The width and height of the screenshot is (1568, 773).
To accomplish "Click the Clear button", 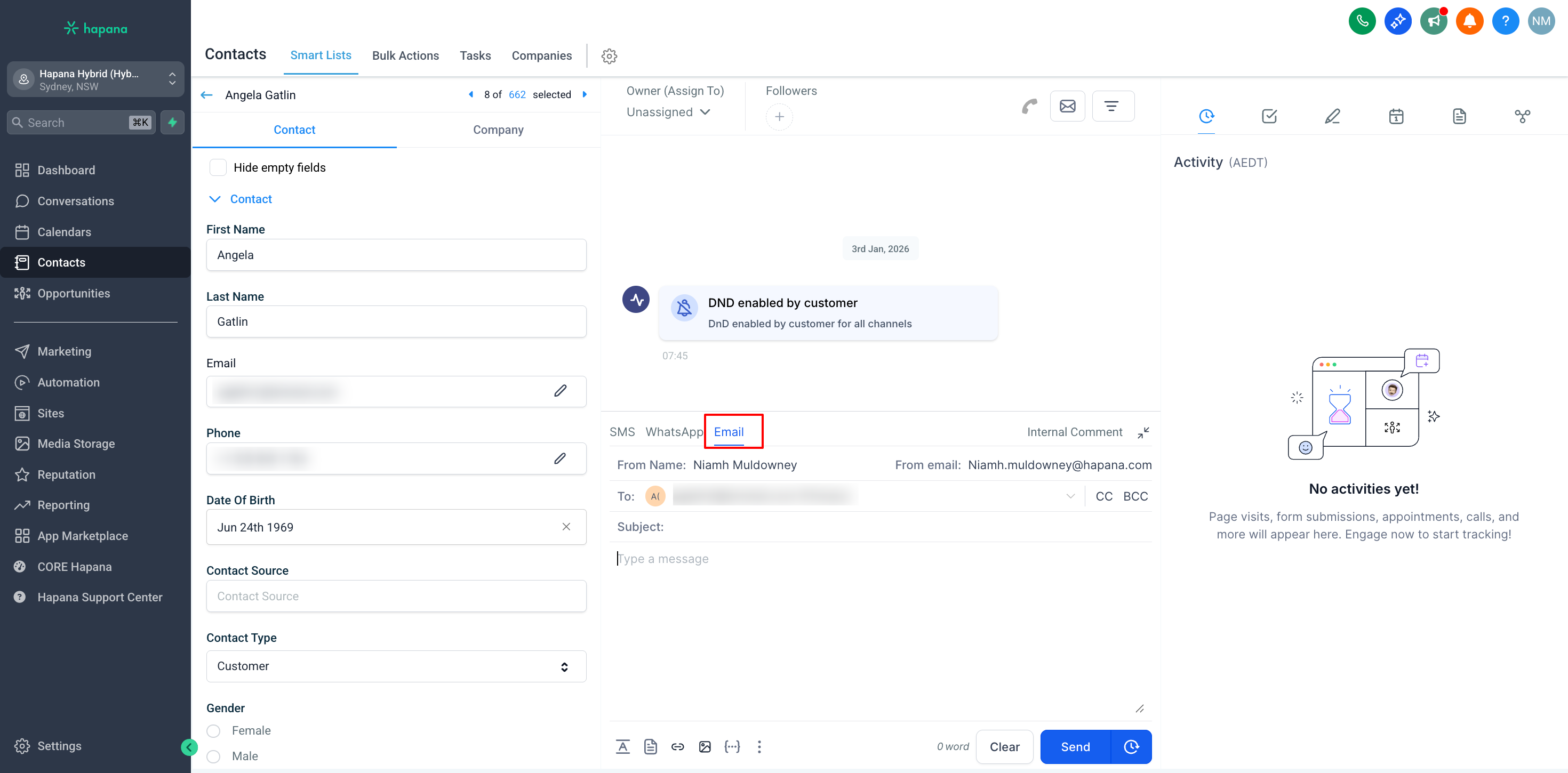I will point(1004,747).
